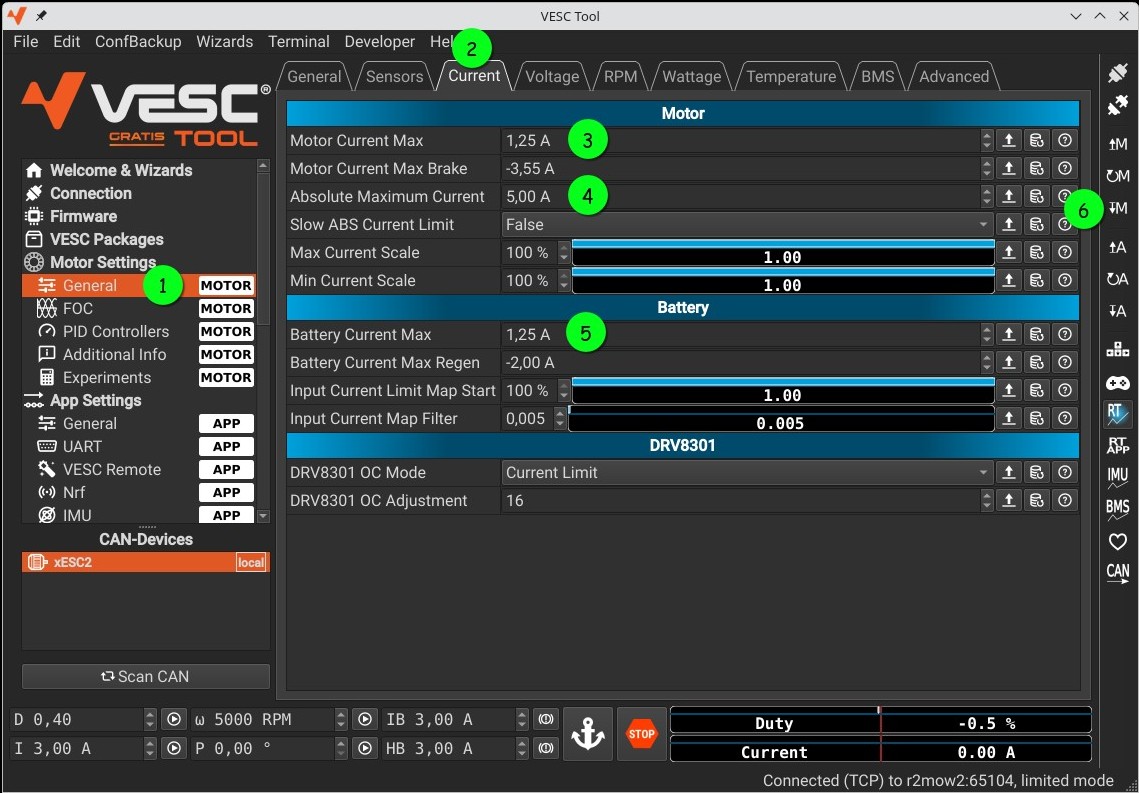Switch to the Voltage tab
The width and height of the screenshot is (1139, 793).
pyautogui.click(x=552, y=77)
